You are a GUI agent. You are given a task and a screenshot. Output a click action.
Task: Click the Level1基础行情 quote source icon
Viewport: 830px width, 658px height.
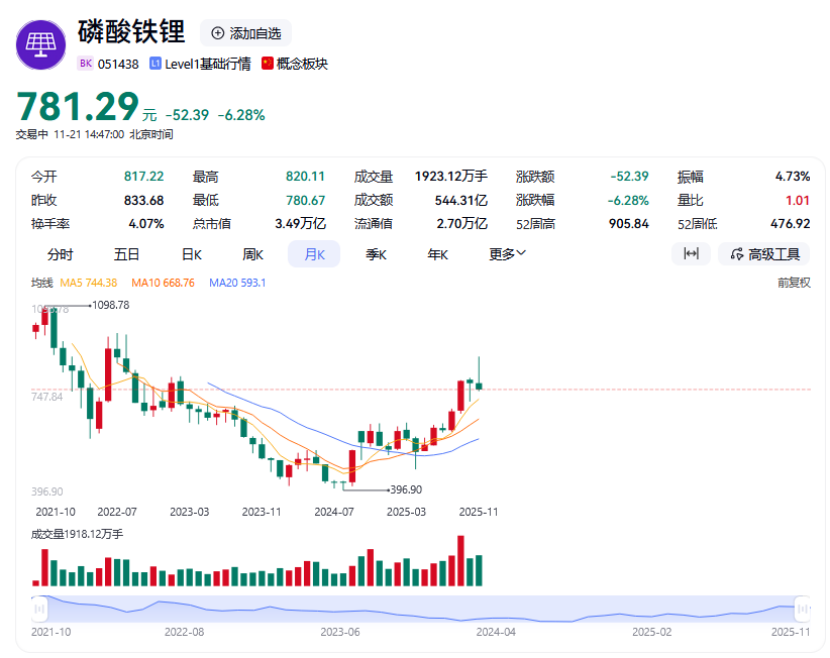[155, 63]
